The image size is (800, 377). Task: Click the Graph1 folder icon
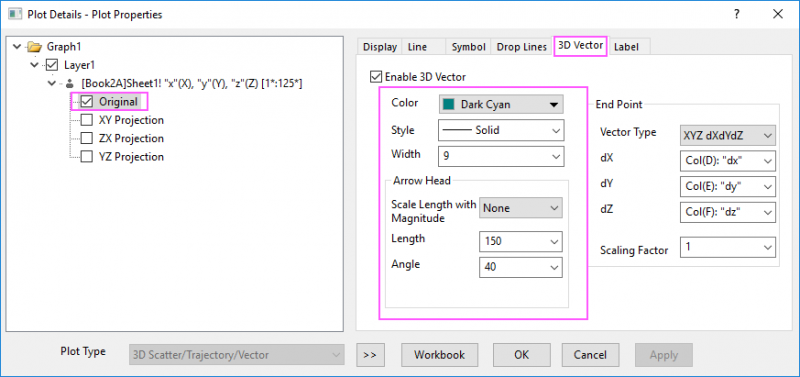pyautogui.click(x=34, y=47)
